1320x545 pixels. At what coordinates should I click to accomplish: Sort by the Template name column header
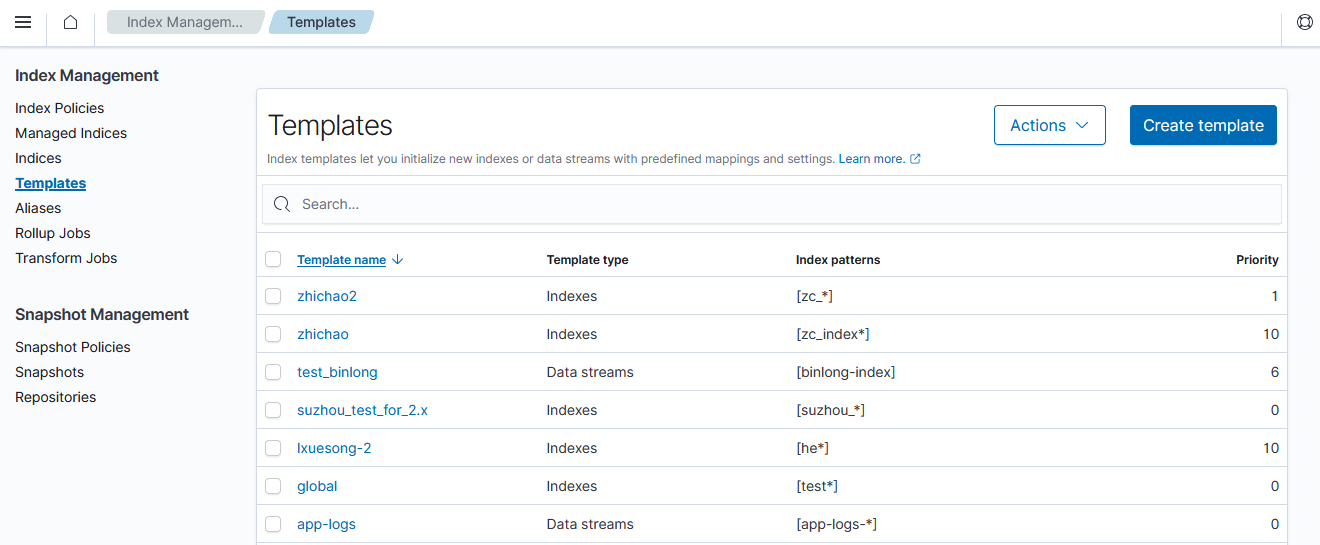[x=341, y=259]
